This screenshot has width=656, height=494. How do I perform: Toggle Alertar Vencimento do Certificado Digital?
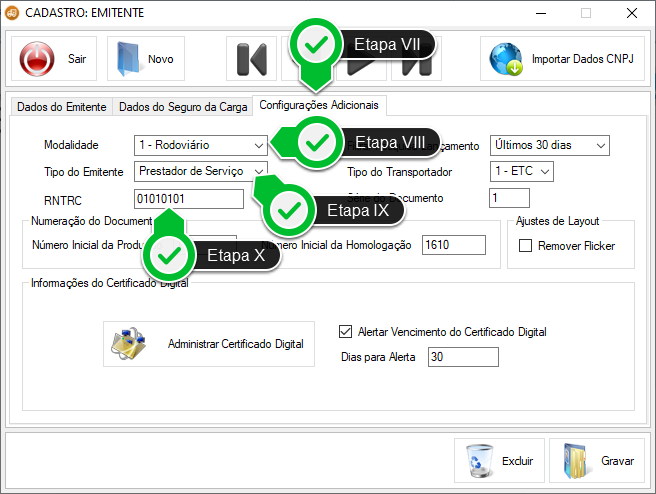[x=346, y=332]
